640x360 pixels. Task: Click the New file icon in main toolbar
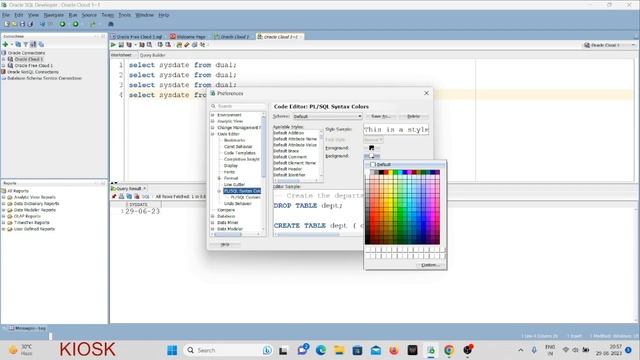pos(7,24)
